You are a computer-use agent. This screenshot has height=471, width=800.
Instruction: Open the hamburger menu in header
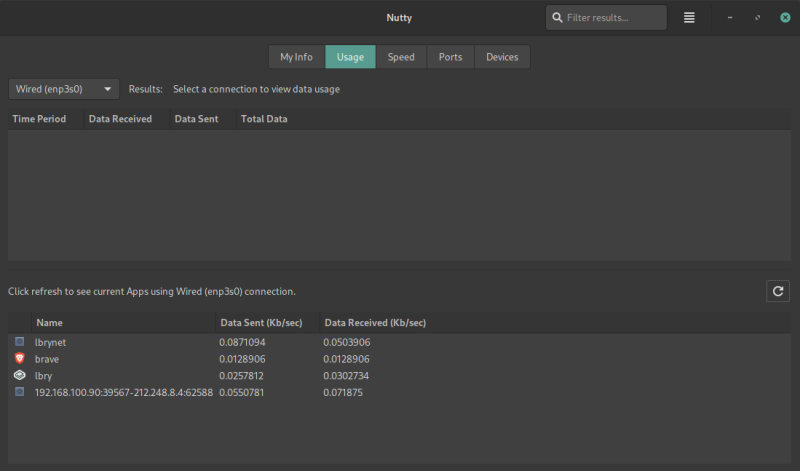[689, 17]
